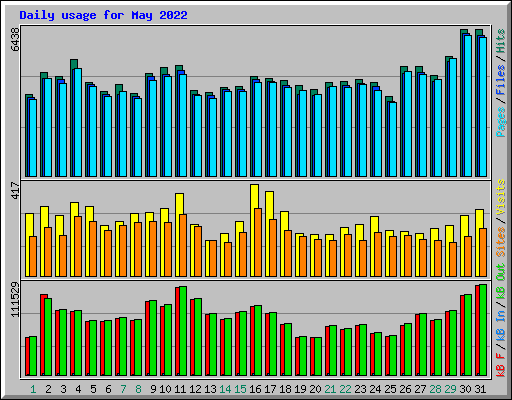Viewport: 512px width, 400px height.
Task: Click day label 20 on x-axis
Action: point(315,389)
